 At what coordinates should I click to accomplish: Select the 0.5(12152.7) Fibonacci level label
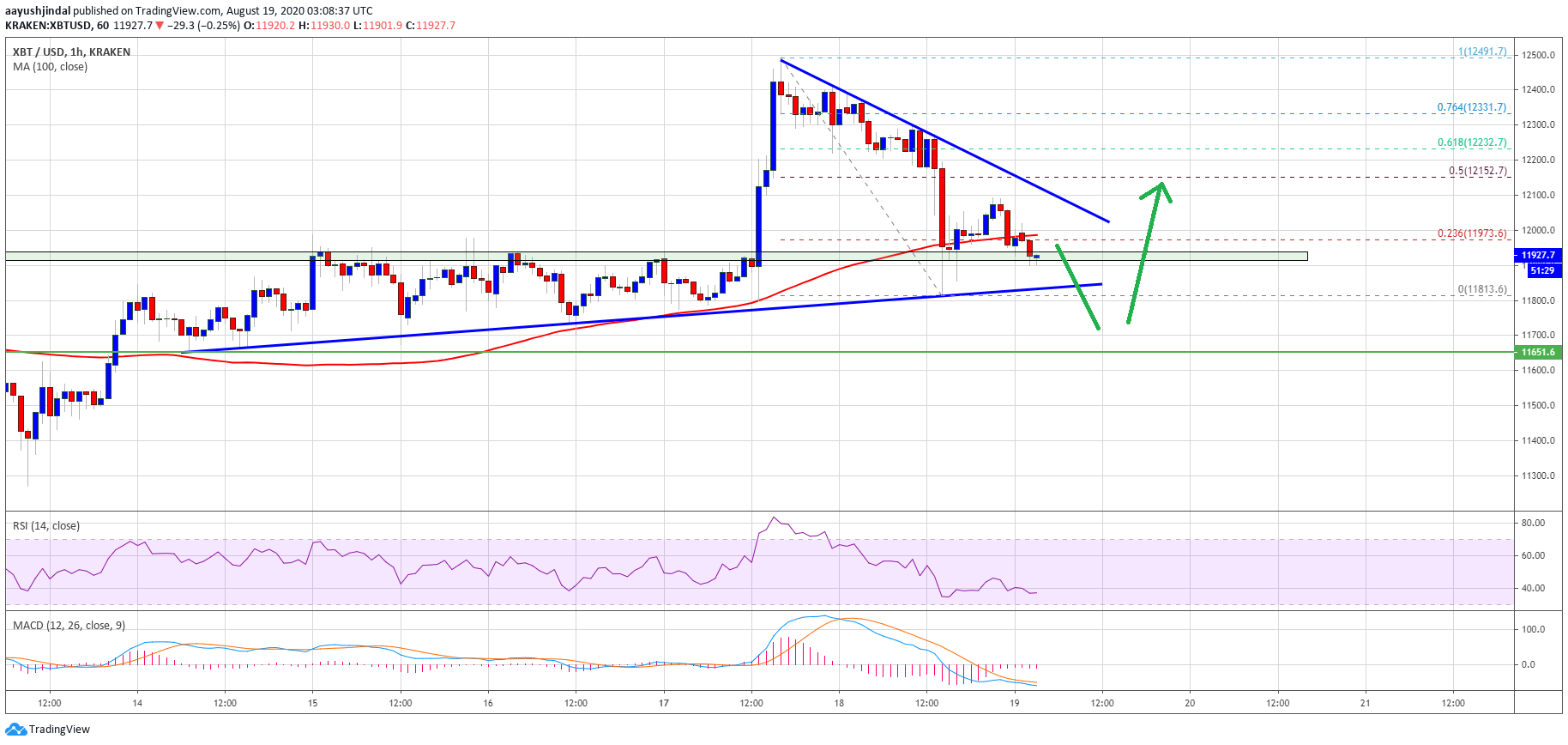[x=1477, y=171]
